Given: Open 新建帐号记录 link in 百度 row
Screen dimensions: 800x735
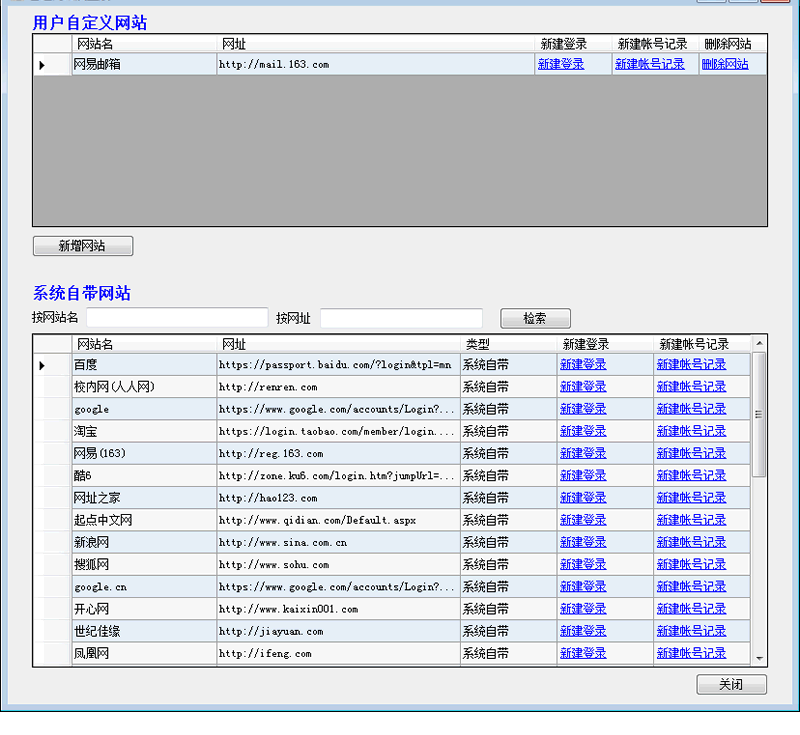Looking at the screenshot, I should [691, 364].
